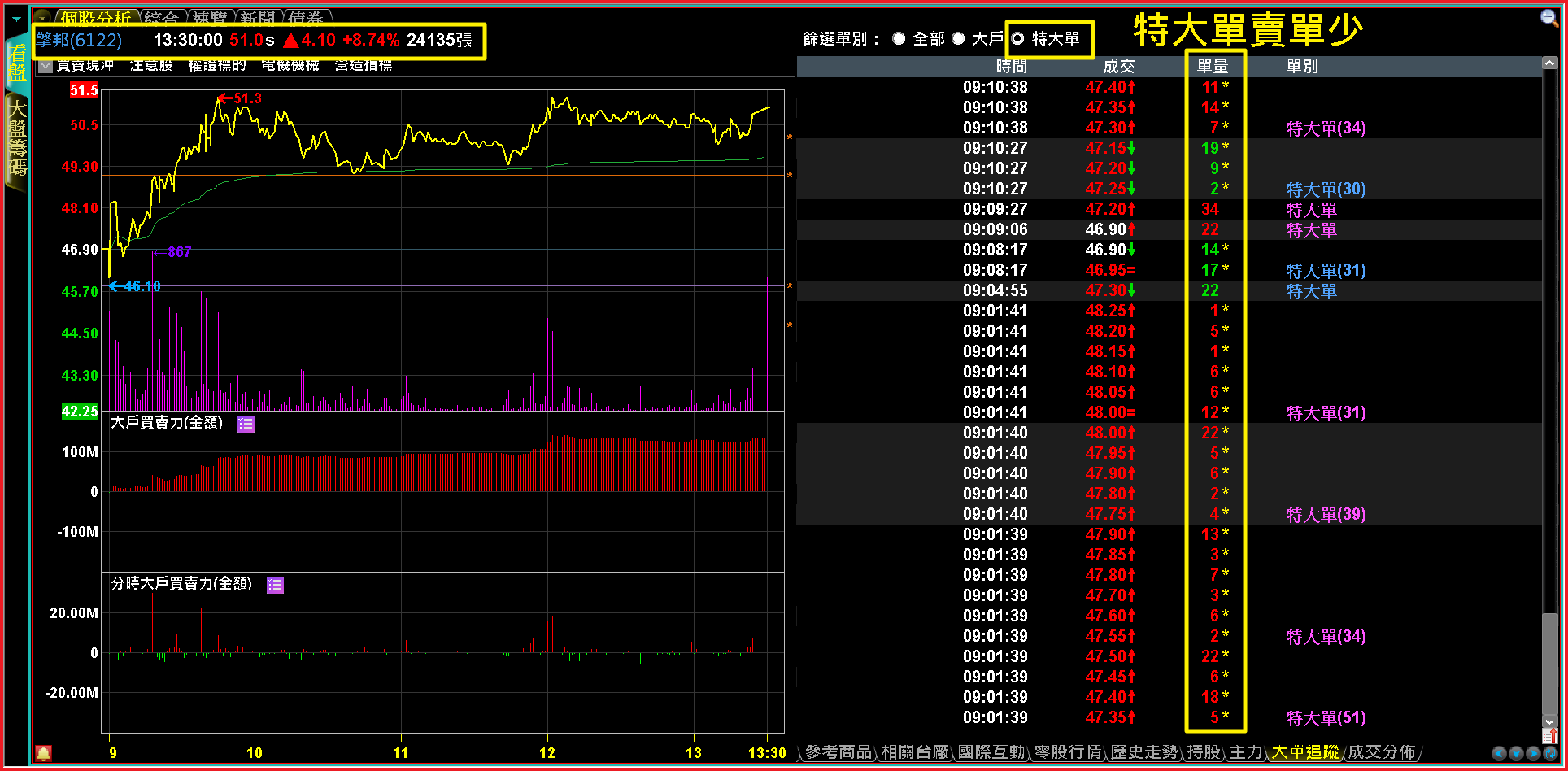Click the list export icon below scrollbar

1549,736
